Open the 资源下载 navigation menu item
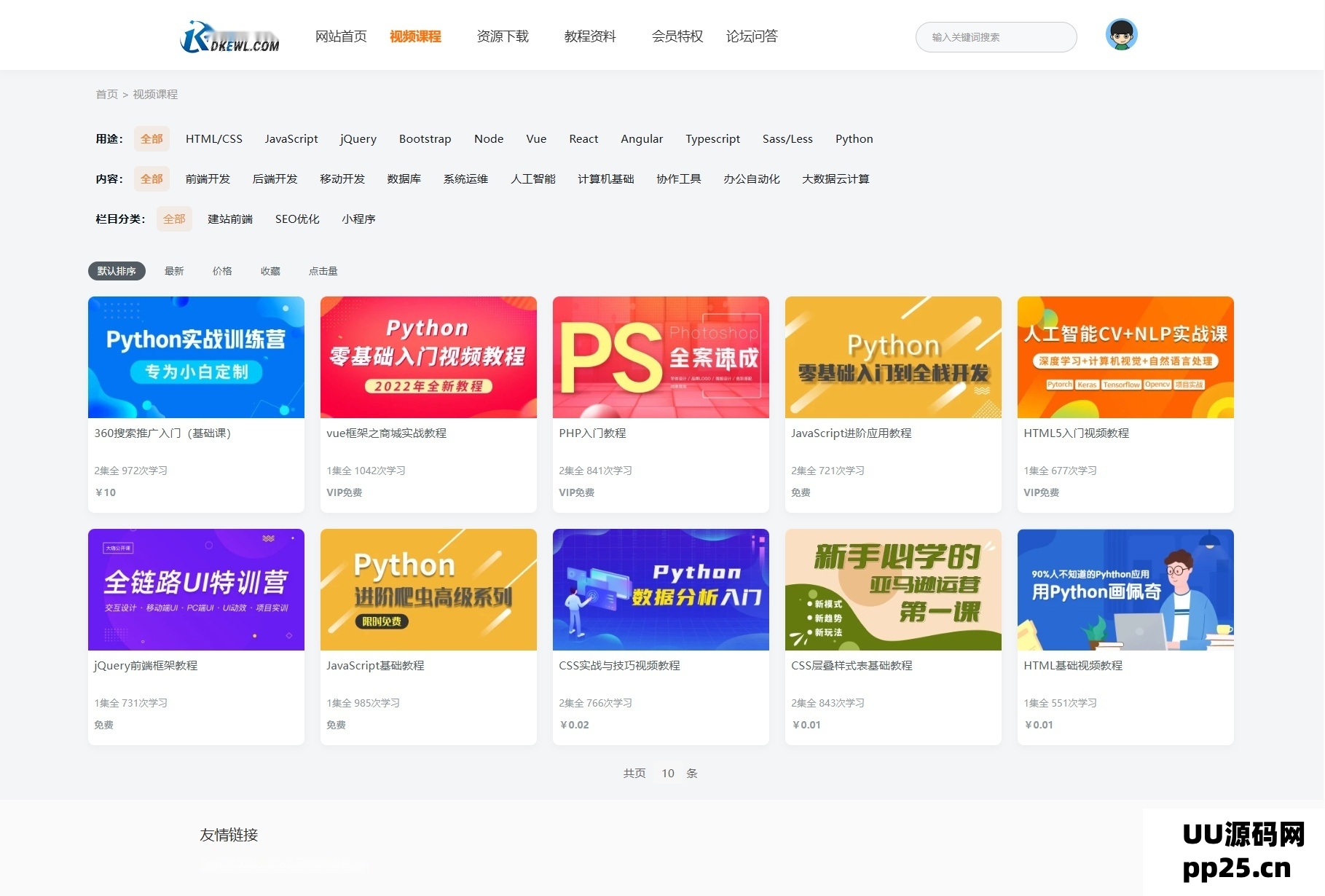The width and height of the screenshot is (1325, 896). [x=502, y=36]
